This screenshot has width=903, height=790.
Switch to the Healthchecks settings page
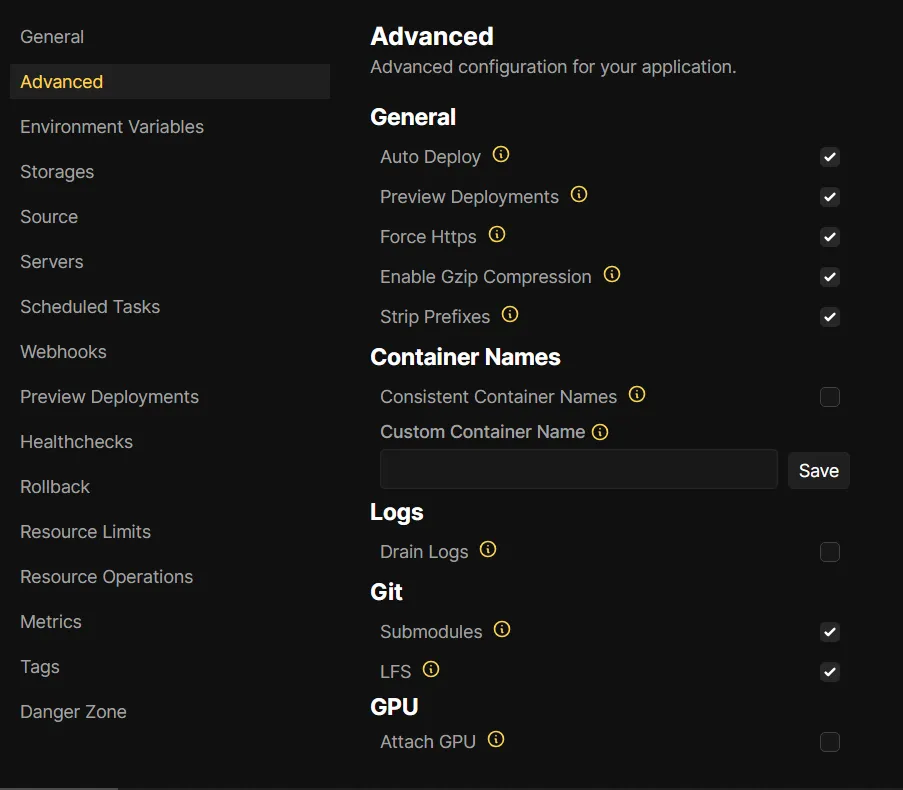[76, 442]
